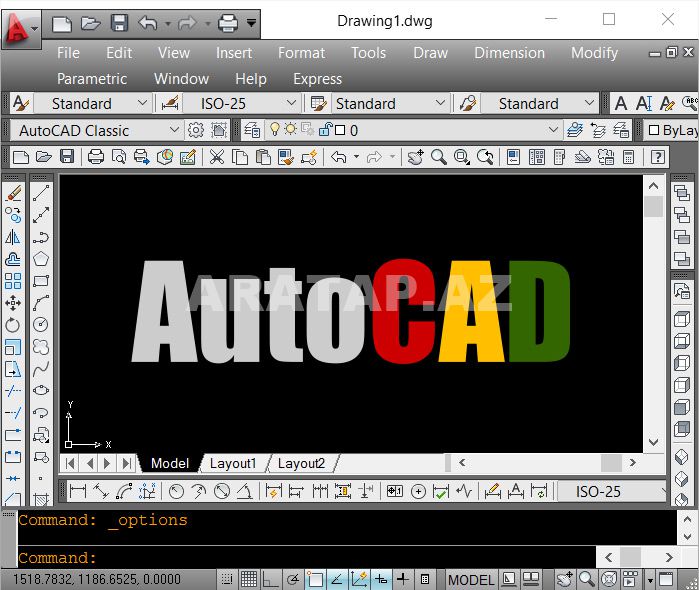The width and height of the screenshot is (699, 590).
Task: Select the Spline draw tool
Action: click(41, 368)
